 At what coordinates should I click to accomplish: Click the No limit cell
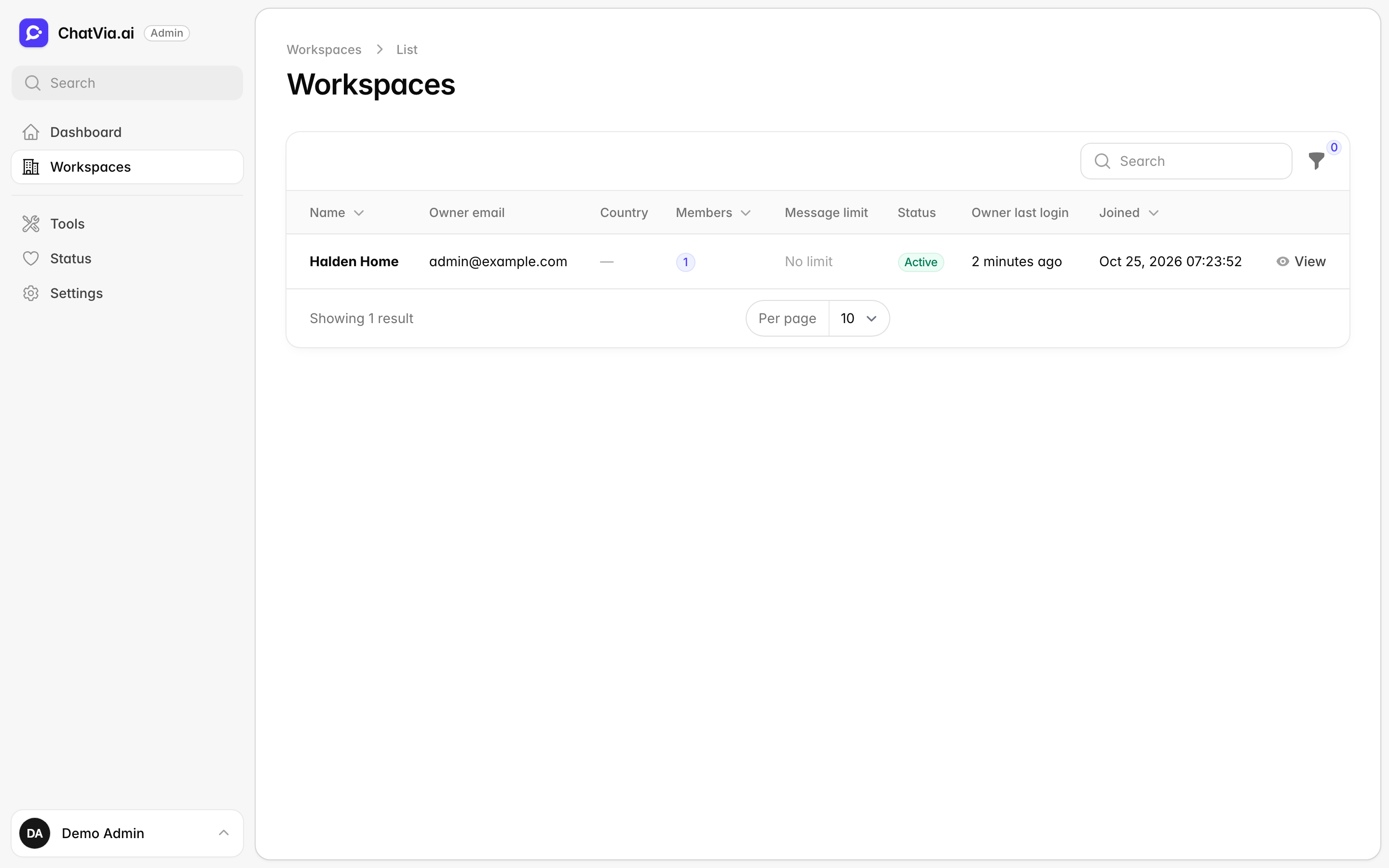[x=808, y=262]
